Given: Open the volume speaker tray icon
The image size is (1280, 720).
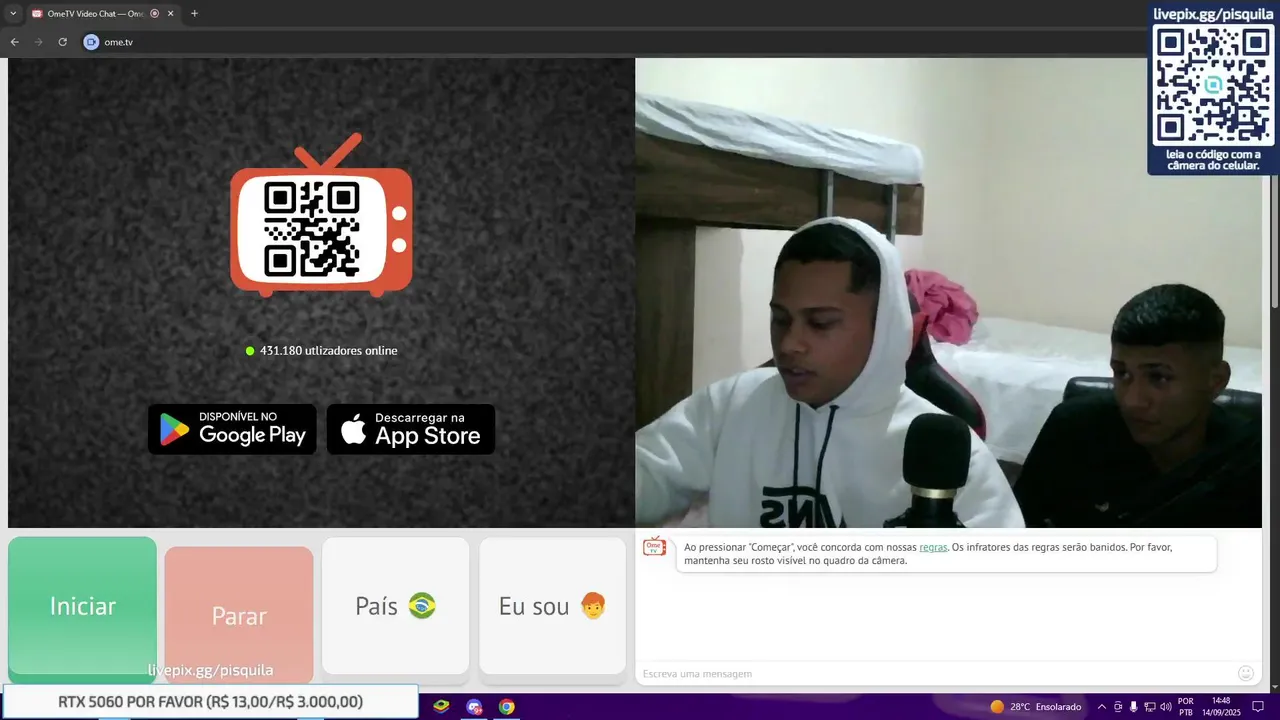Looking at the screenshot, I should pyautogui.click(x=1165, y=707).
